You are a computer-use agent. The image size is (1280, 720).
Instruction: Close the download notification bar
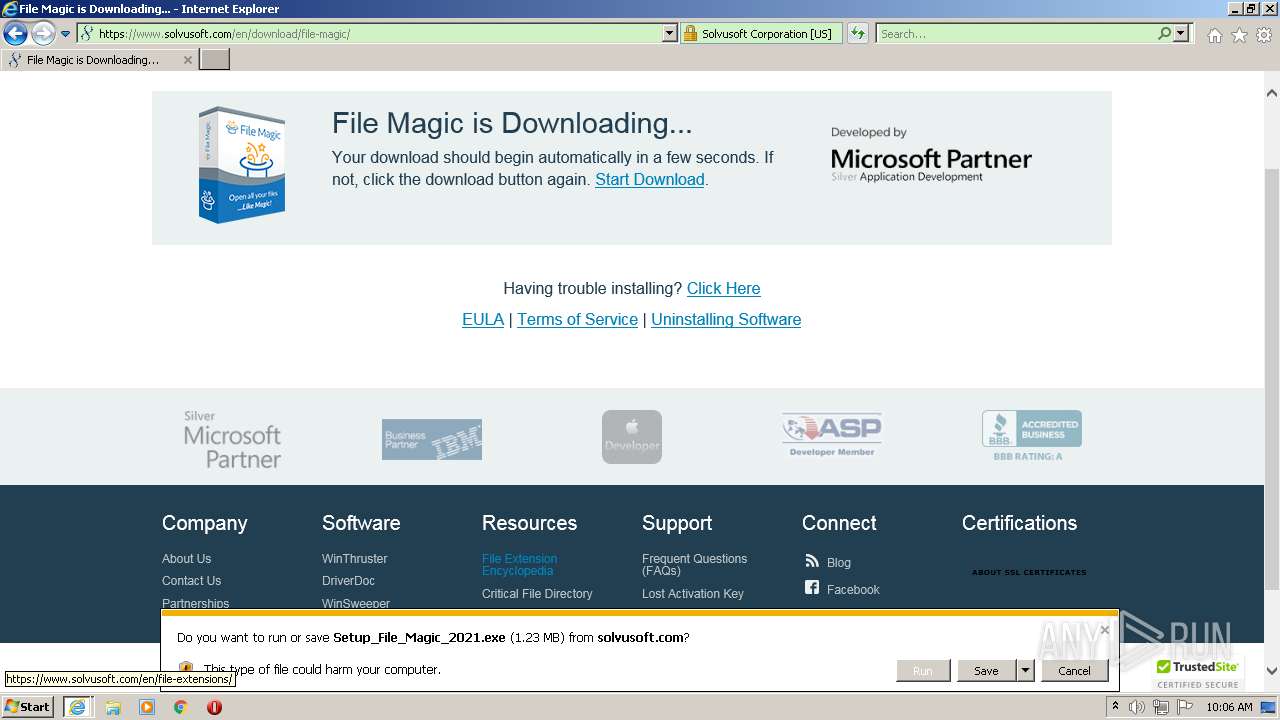1105,630
